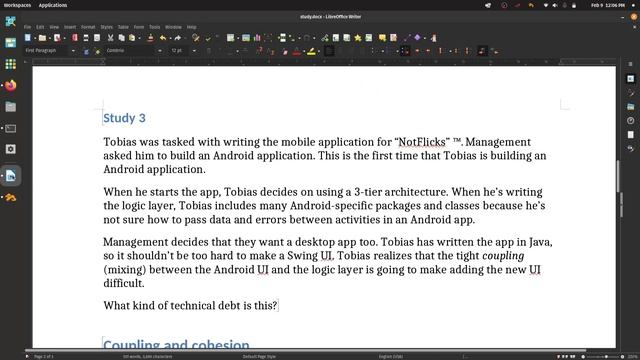Click Track Changes icon
The width and height of the screenshot is (640, 360).
click(393, 38)
